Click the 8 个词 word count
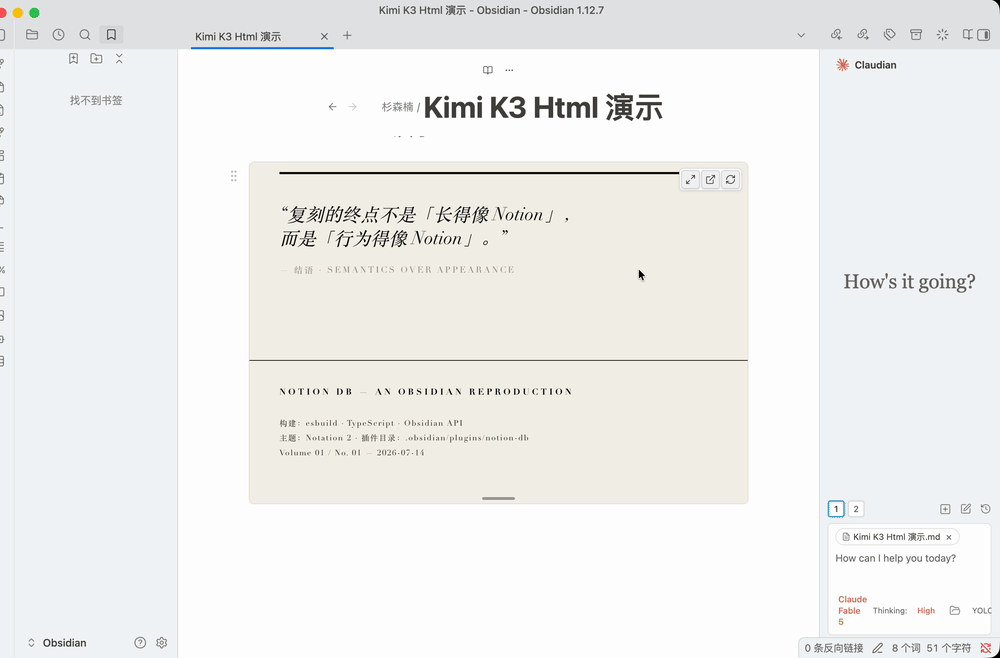This screenshot has width=1000, height=658. click(906, 648)
